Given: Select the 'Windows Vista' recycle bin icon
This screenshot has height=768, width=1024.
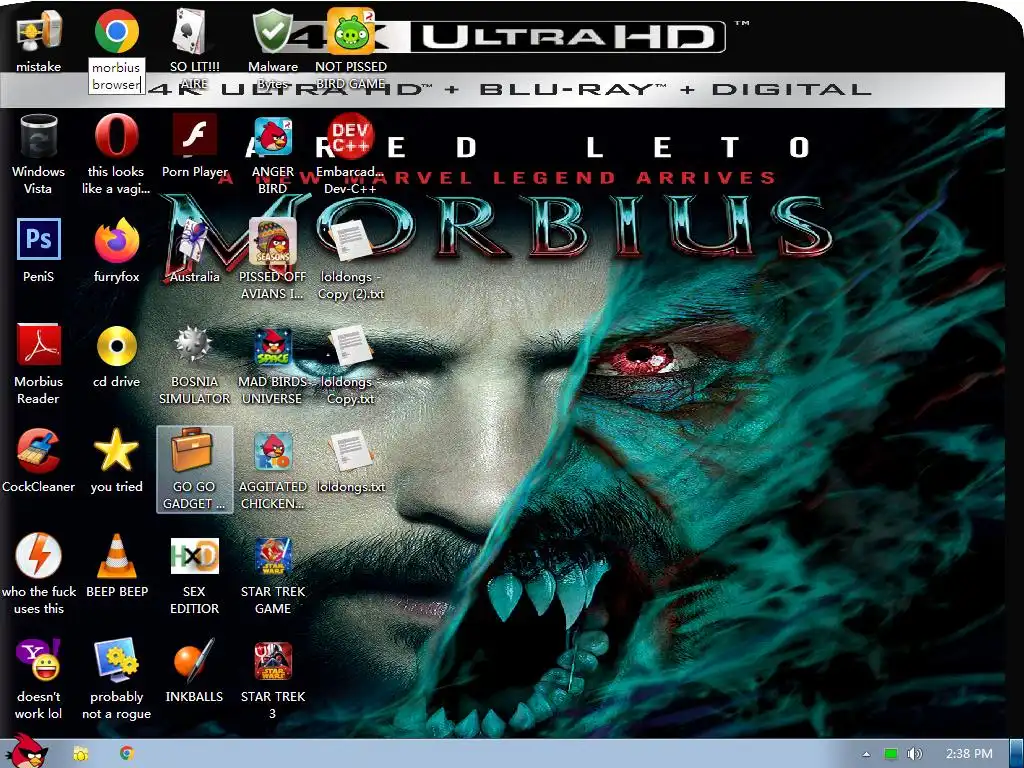Looking at the screenshot, I should [x=39, y=136].
